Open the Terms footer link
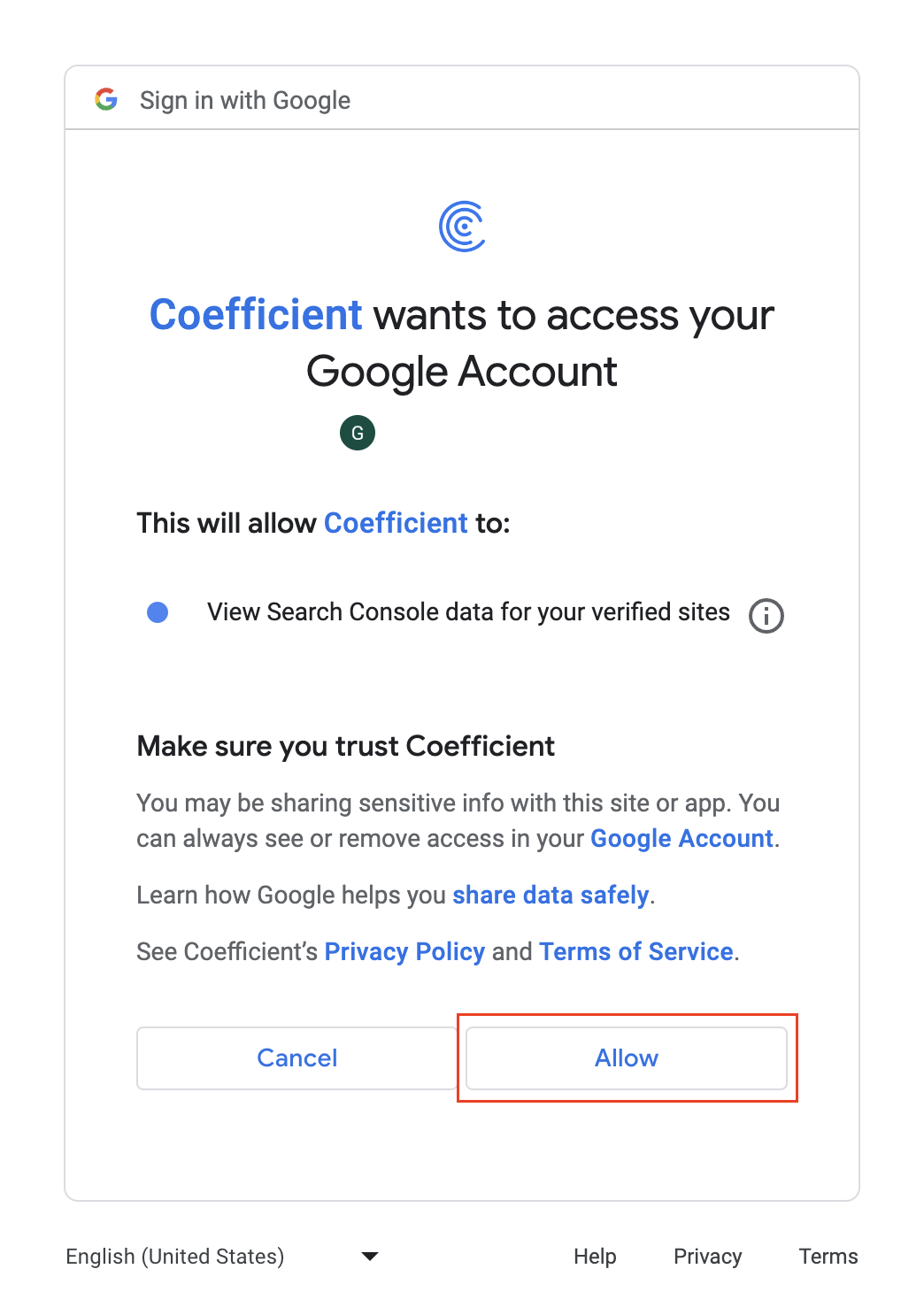Viewport: 924px width, 1315px height. pyautogui.click(x=828, y=1256)
